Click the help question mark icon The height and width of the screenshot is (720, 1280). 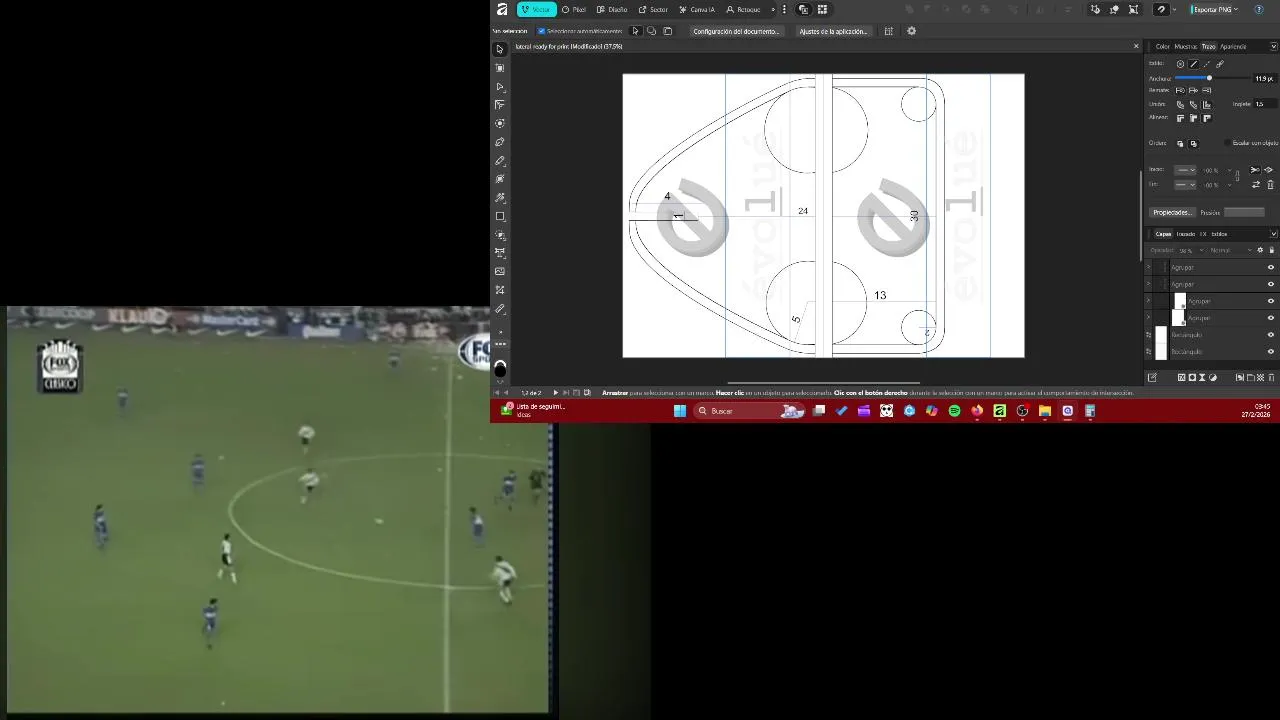(x=1259, y=9)
